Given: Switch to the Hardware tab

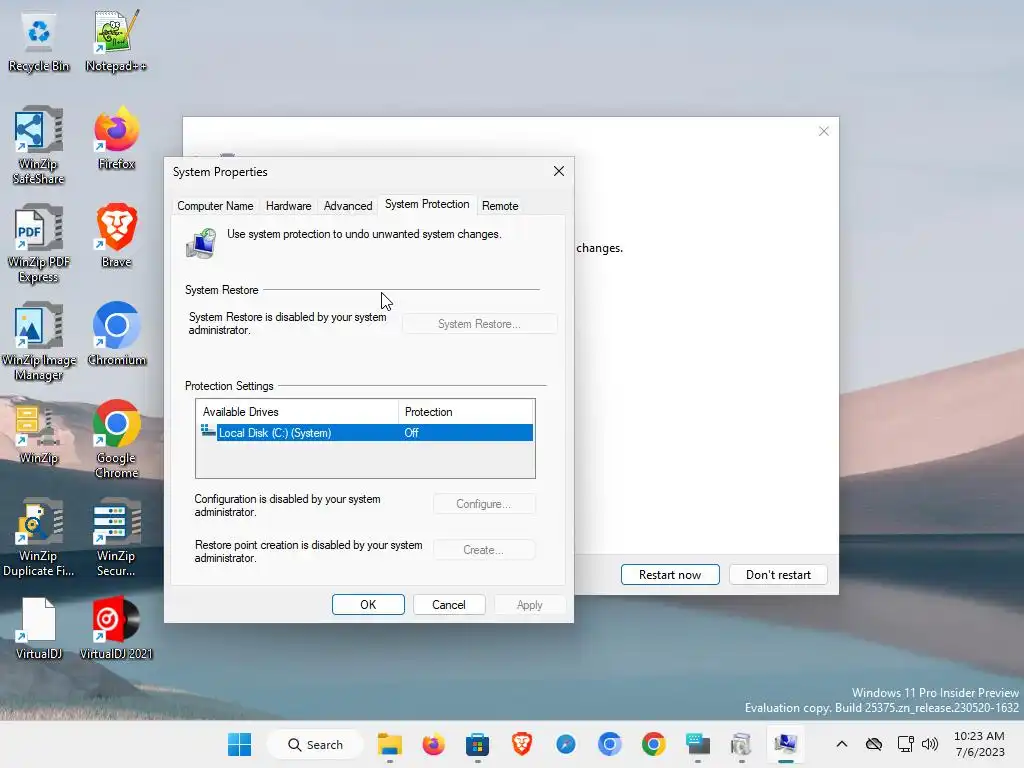Looking at the screenshot, I should pos(289,206).
